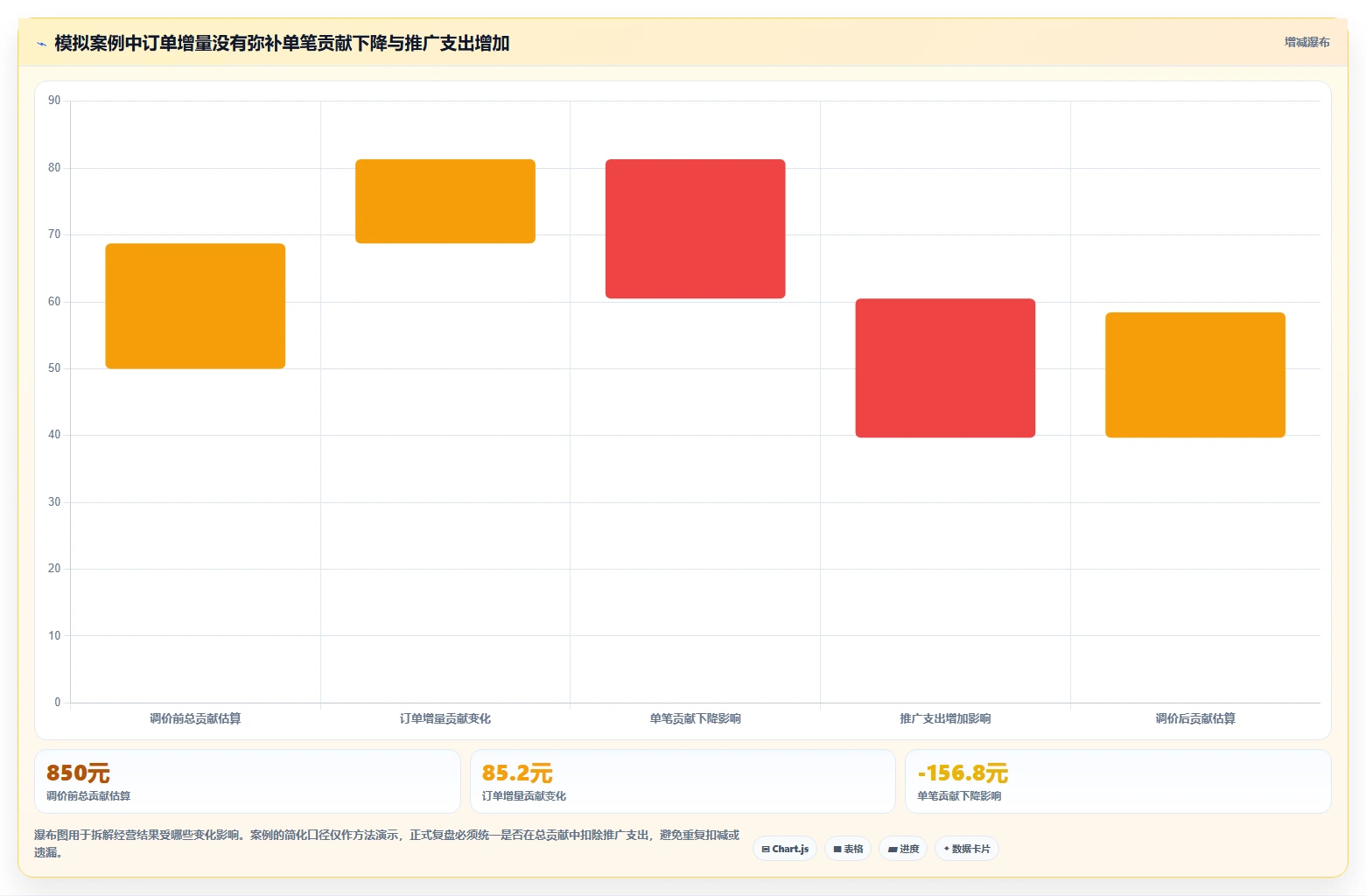Click the red bar for 推广支出增加影响
Screen dimensions: 1366x896
[945, 367]
